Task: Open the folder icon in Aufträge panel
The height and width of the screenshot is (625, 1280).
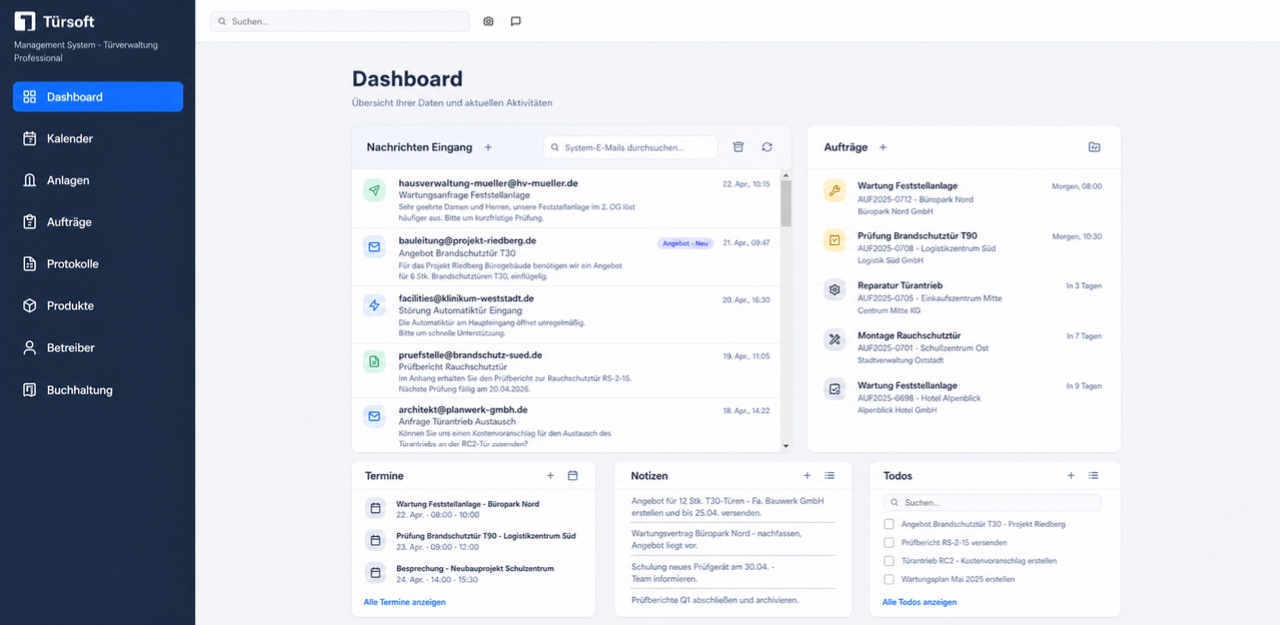Action: [1094, 147]
